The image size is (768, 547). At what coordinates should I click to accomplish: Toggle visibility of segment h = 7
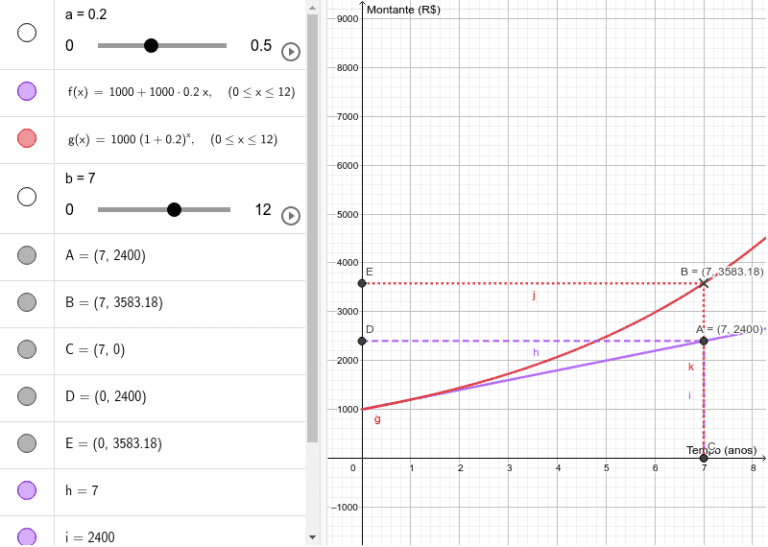tap(27, 490)
